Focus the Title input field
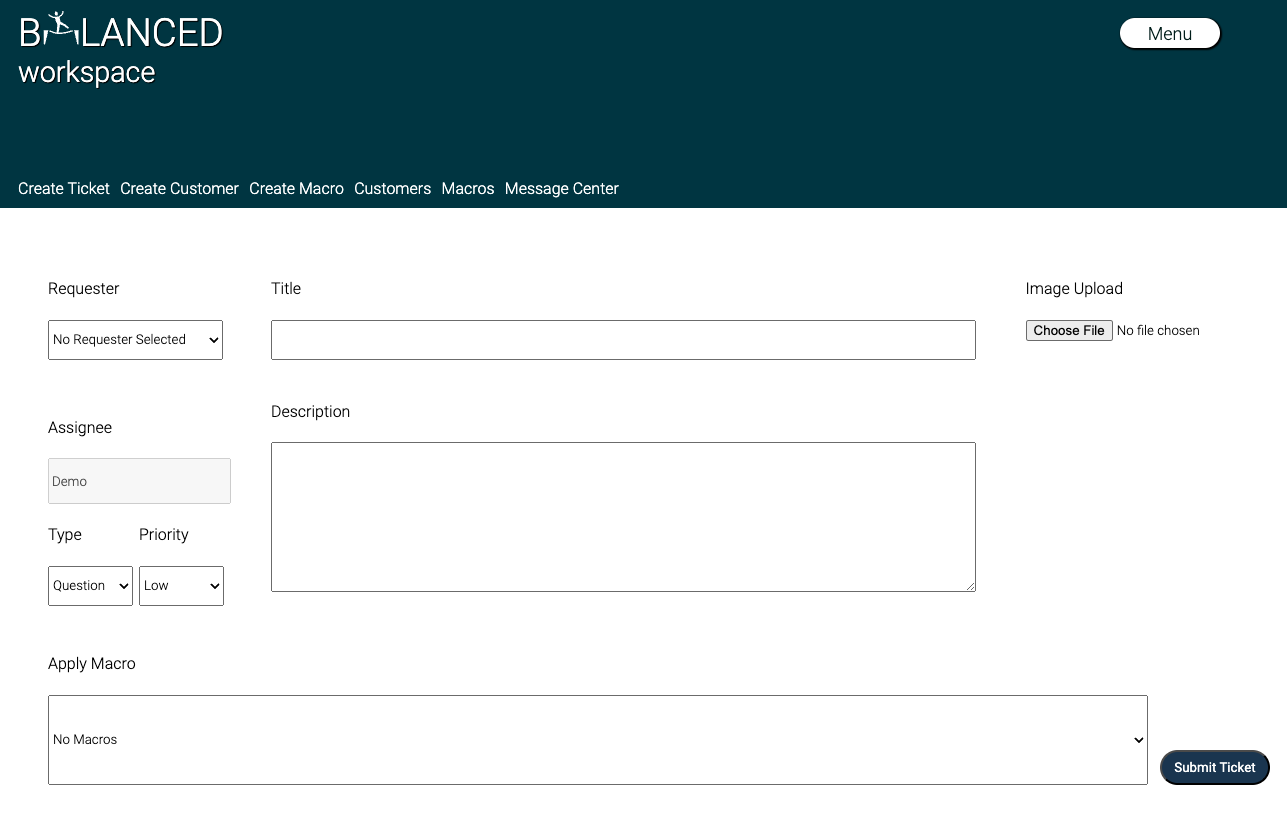This screenshot has height=839, width=1287. (x=623, y=340)
